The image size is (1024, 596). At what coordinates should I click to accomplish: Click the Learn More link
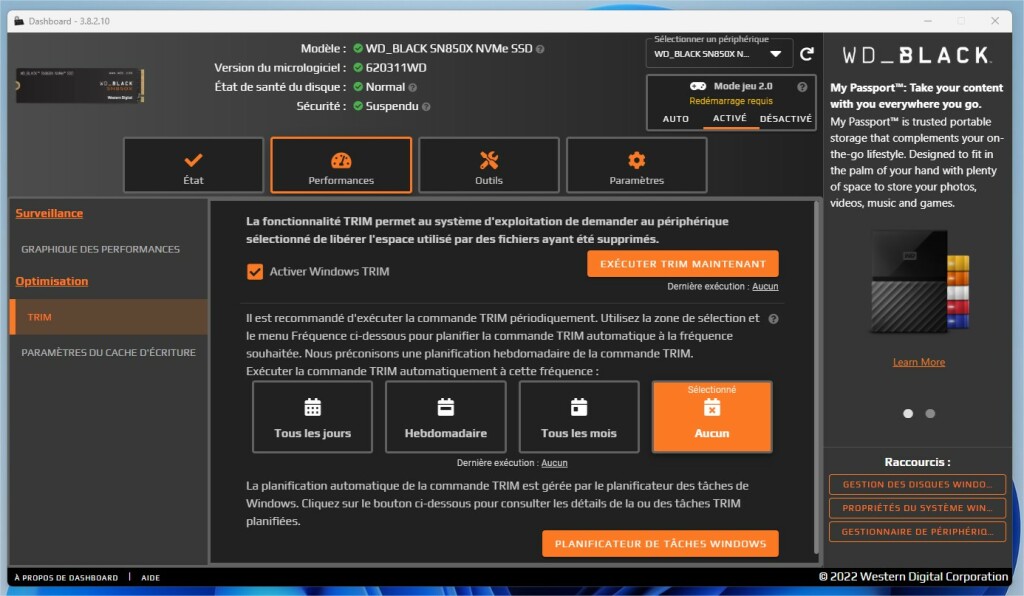click(x=918, y=362)
